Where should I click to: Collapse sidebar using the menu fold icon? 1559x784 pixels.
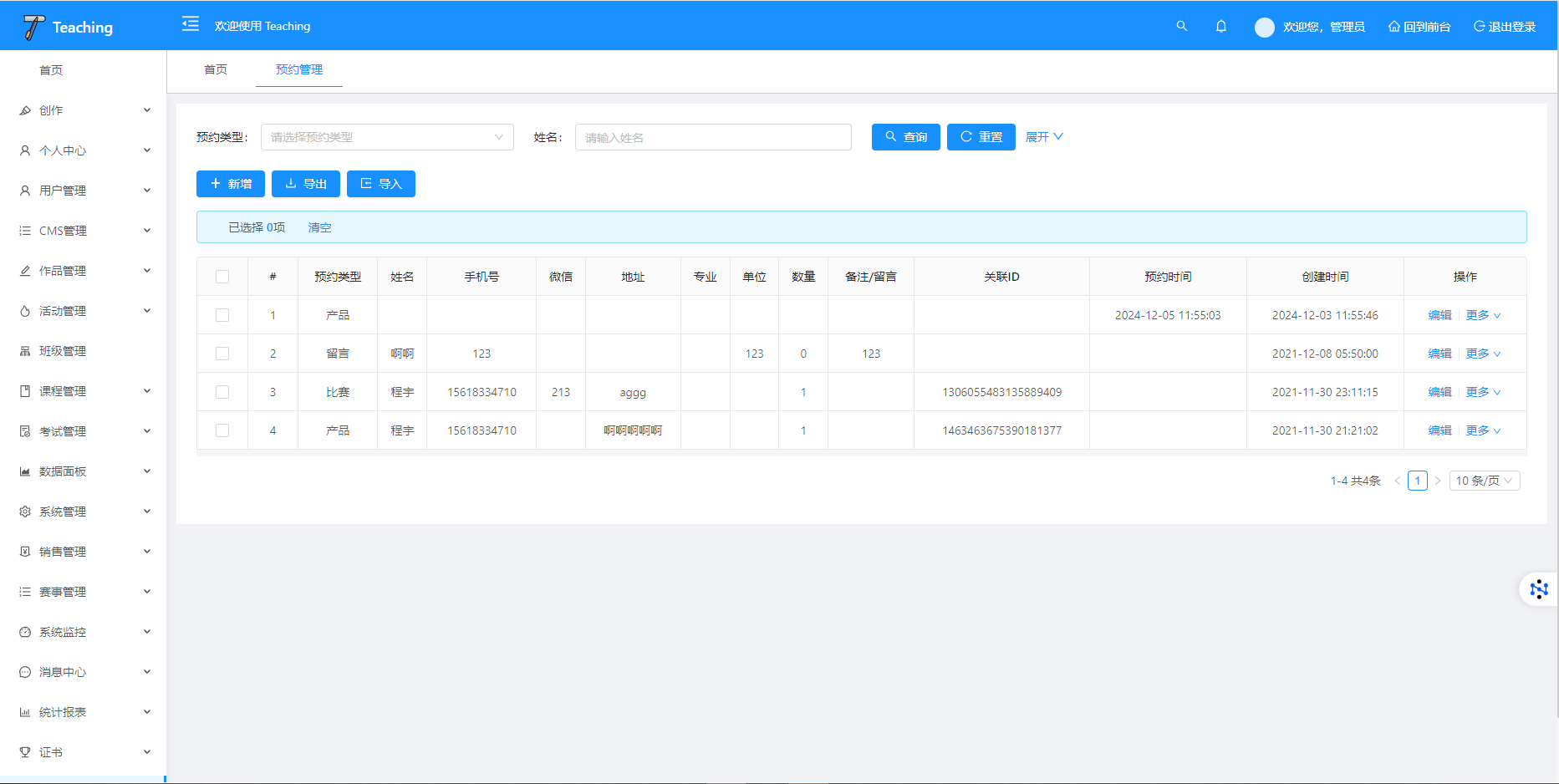191,24
